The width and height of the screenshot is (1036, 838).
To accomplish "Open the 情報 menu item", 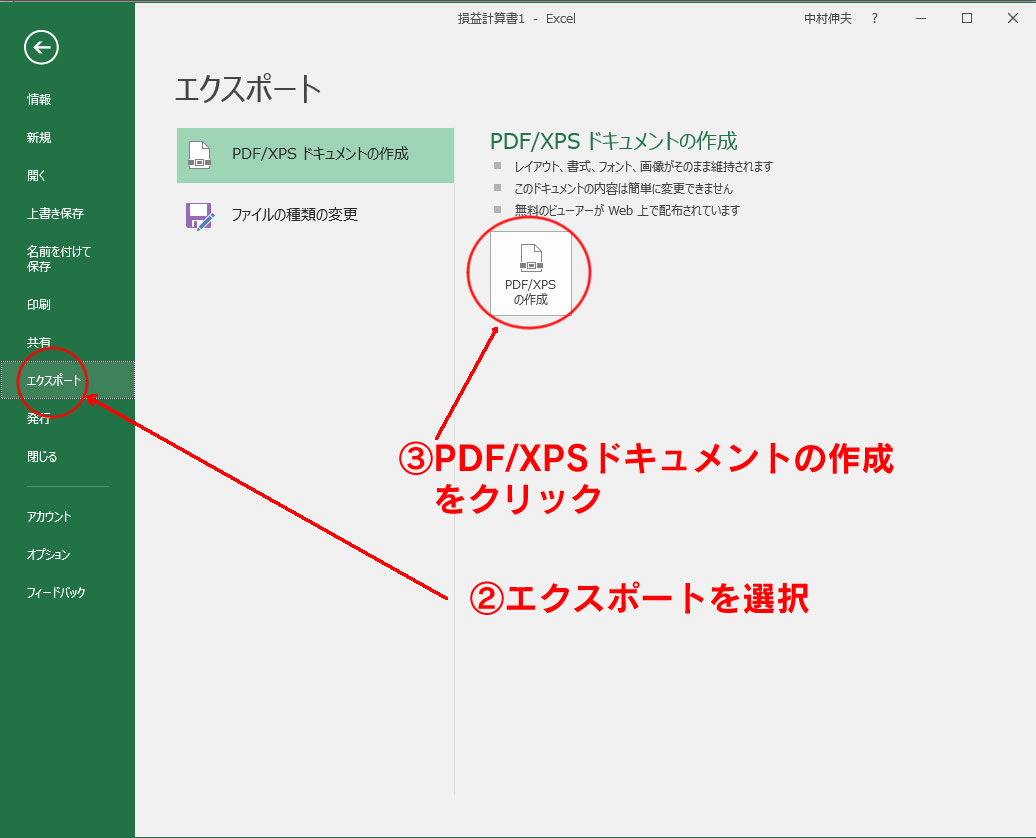I will [x=39, y=99].
